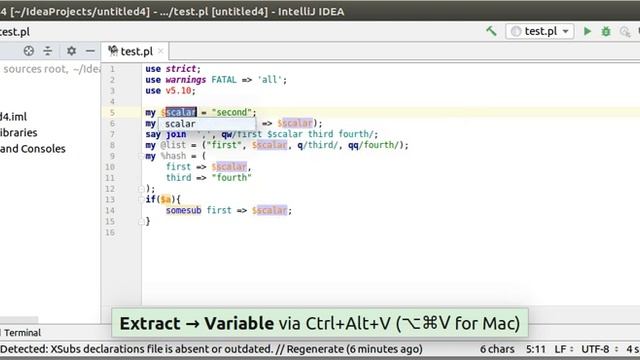Screen dimensions: 640x360
Task: Click the run with coverage icon
Action: click(625, 31)
